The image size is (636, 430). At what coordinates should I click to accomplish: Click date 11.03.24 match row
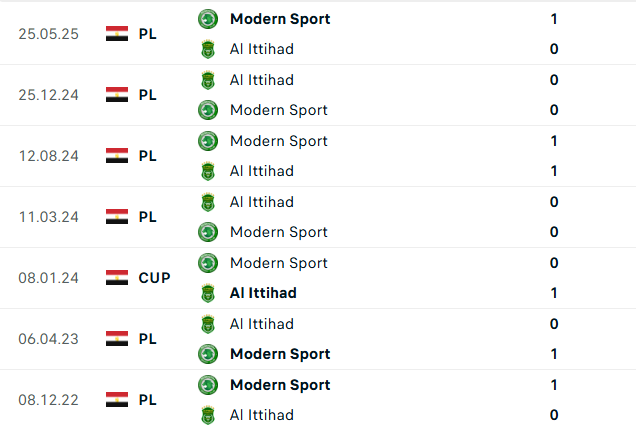click(48, 217)
